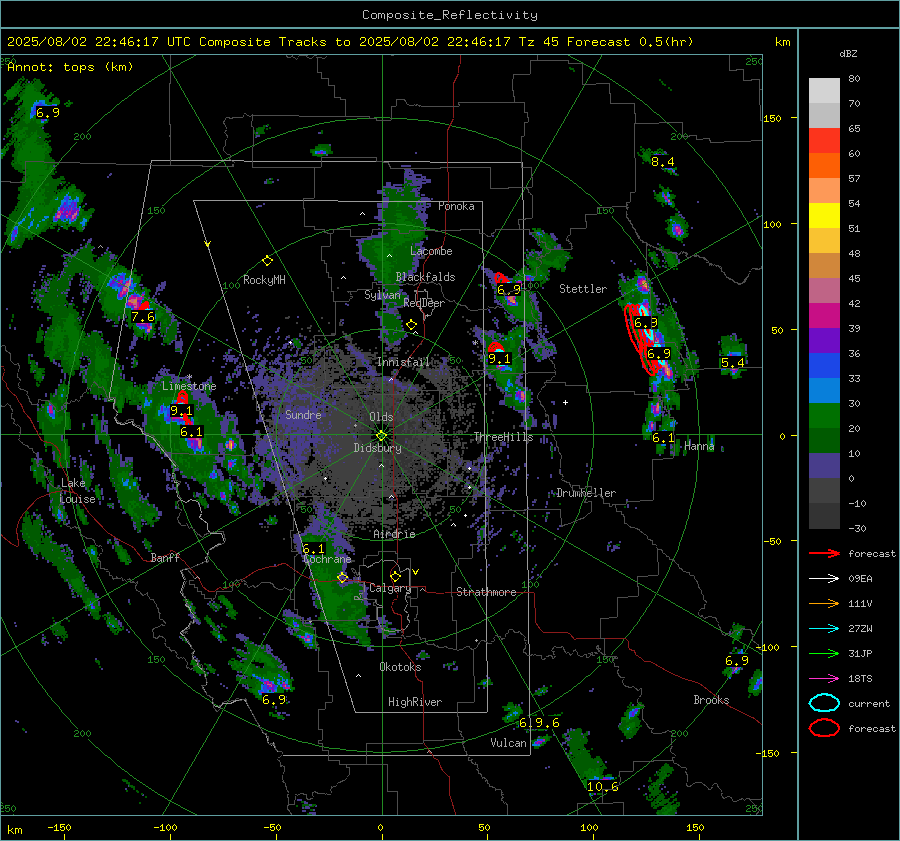
Task: Click the HighRiver city label
Action: click(x=415, y=702)
